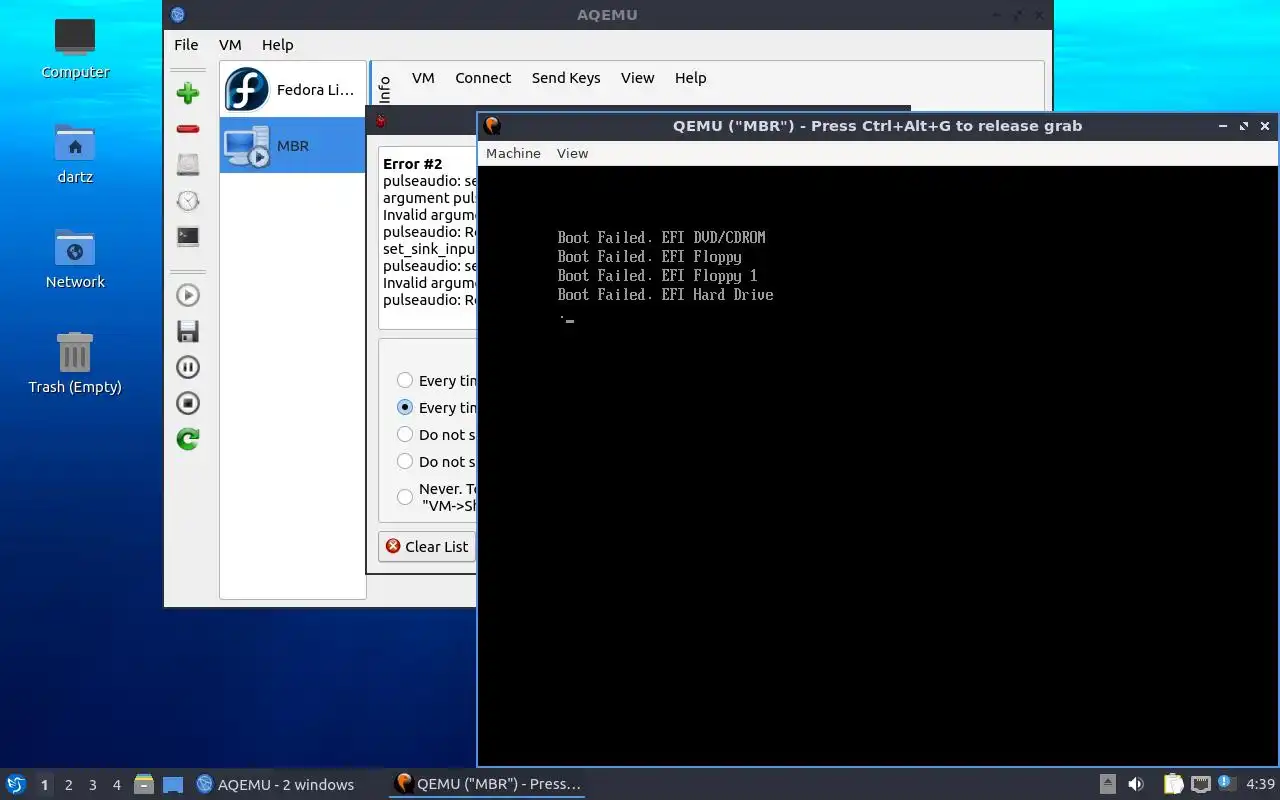Click the gray hard disk icon in AQEMU toolbar
Viewport: 1280px width, 800px height.
pyautogui.click(x=188, y=165)
